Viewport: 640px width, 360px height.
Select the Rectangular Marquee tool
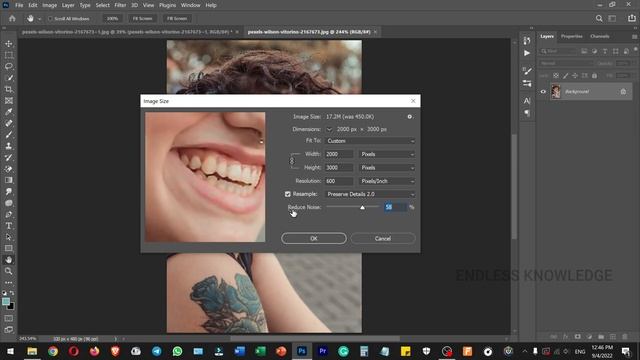(x=9, y=55)
